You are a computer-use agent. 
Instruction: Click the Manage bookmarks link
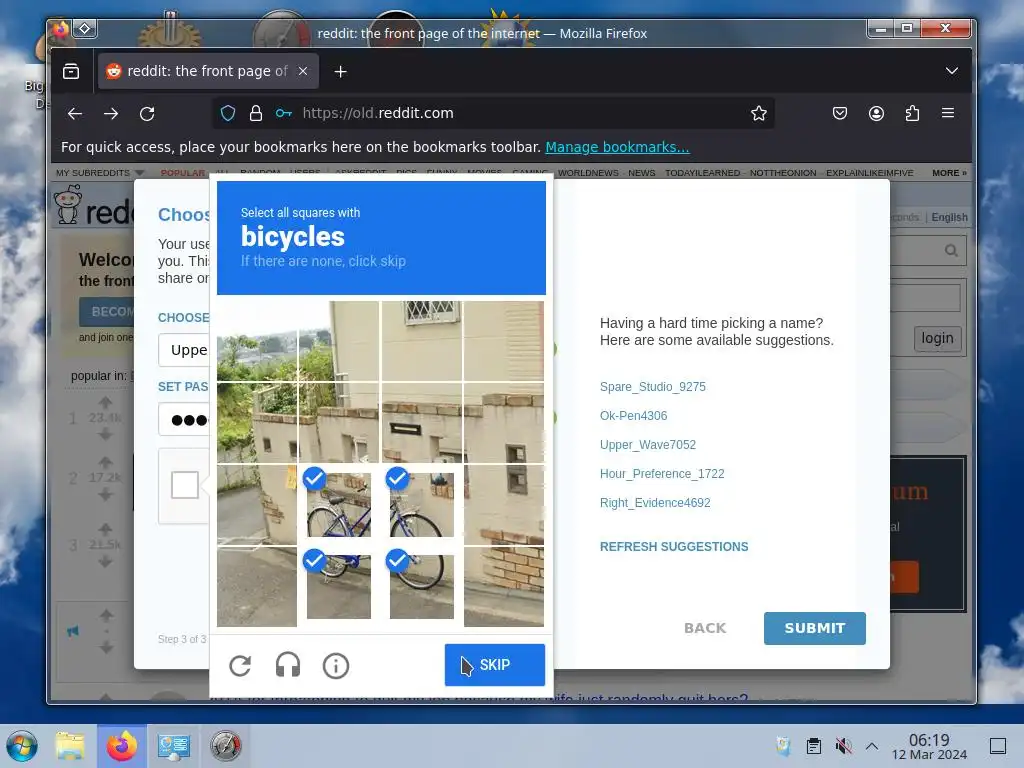pyautogui.click(x=617, y=147)
